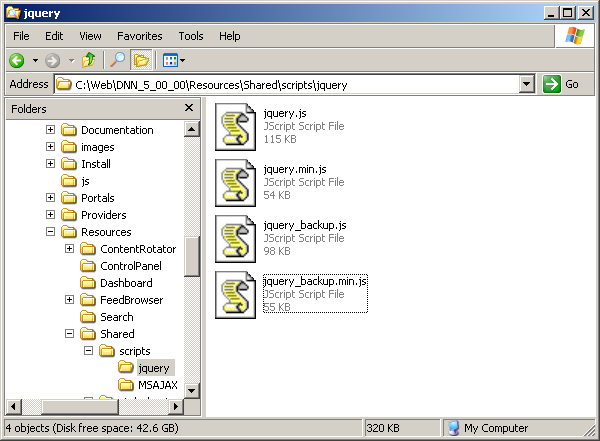Select the jquery_backup.min.js script file icon

pos(235,295)
